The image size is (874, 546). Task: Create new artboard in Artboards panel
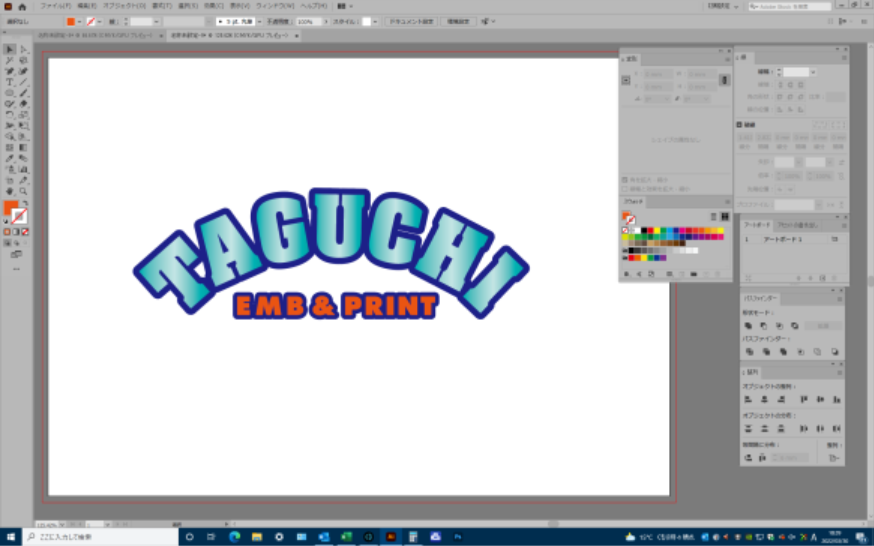822,278
